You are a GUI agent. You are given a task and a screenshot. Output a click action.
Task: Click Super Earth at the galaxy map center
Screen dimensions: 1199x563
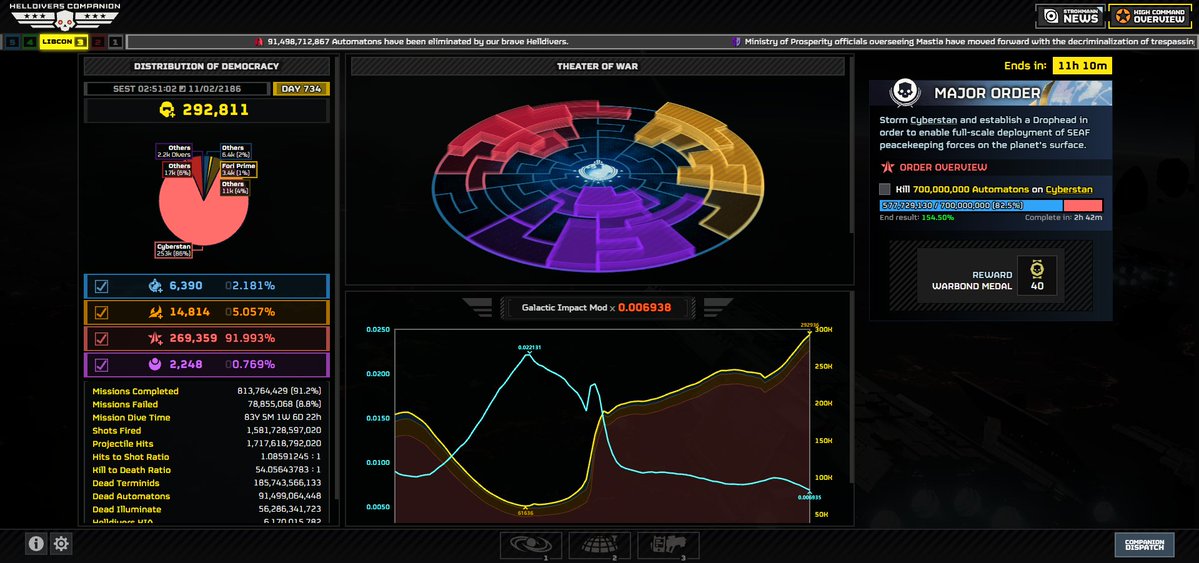600,171
